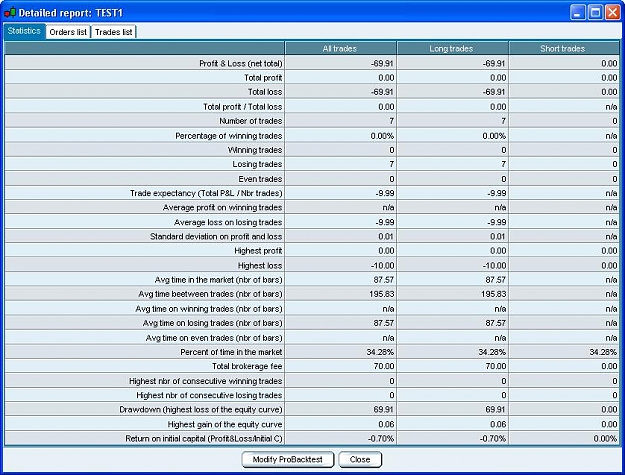Click All trades Total brokerage fee 70.00

click(x=384, y=366)
